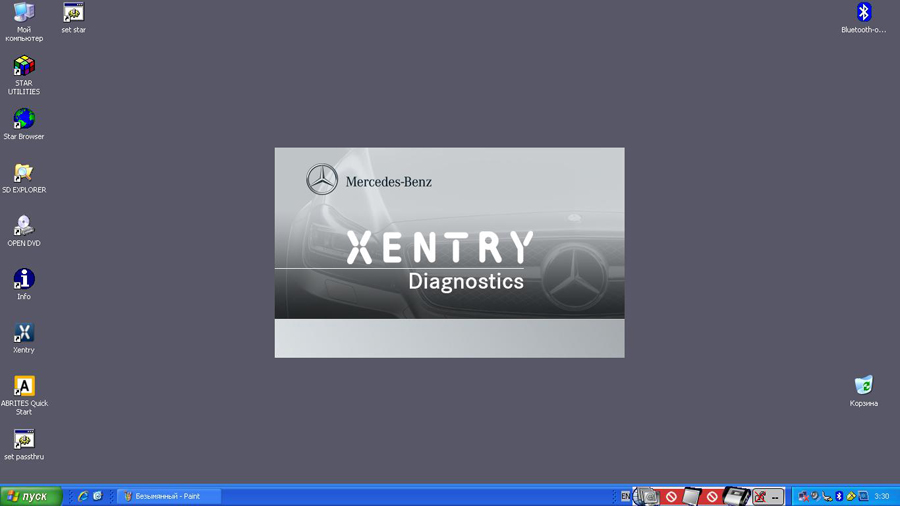This screenshot has height=506, width=900.
Task: Select the 'set star' shortcut
Action: click(73, 18)
